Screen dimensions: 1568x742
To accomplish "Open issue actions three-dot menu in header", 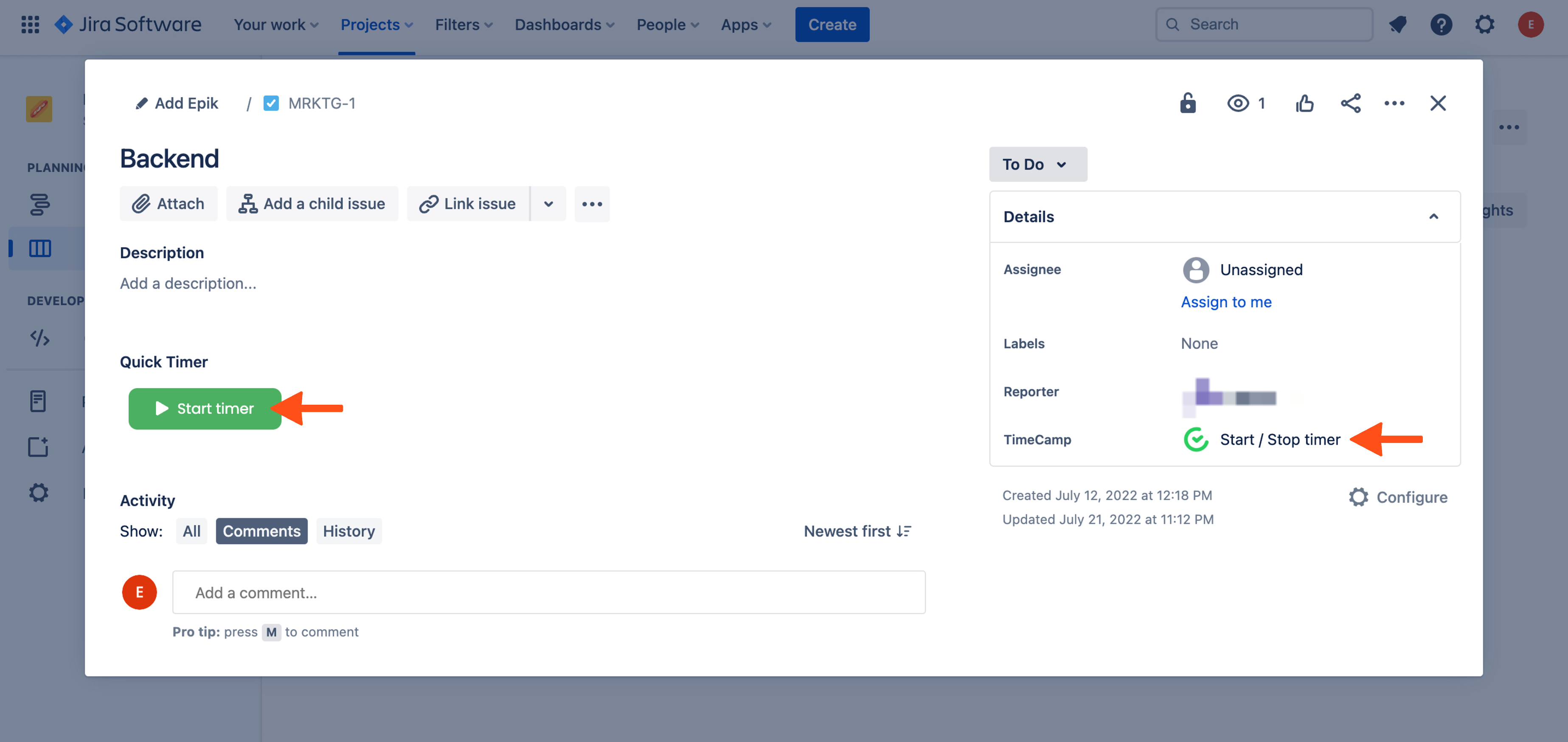I will [1394, 104].
